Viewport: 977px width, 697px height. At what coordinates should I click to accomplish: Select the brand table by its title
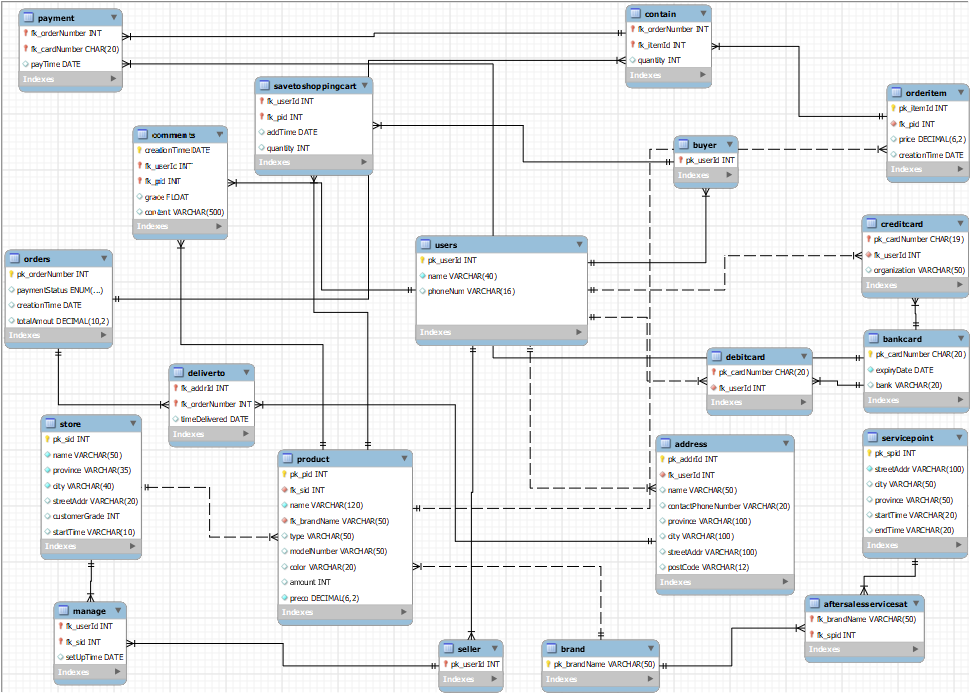click(572, 647)
